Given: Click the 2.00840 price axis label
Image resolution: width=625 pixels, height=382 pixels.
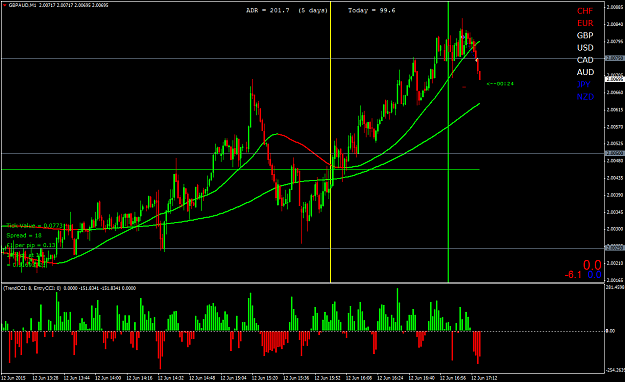Looking at the screenshot, I should coord(614,24).
